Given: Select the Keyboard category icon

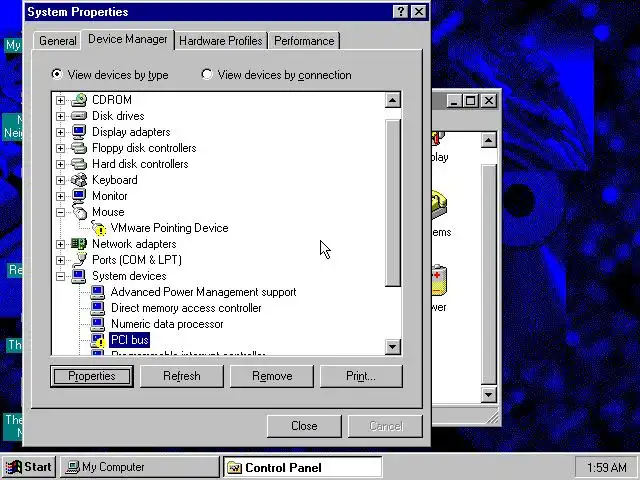Looking at the screenshot, I should point(79,180).
